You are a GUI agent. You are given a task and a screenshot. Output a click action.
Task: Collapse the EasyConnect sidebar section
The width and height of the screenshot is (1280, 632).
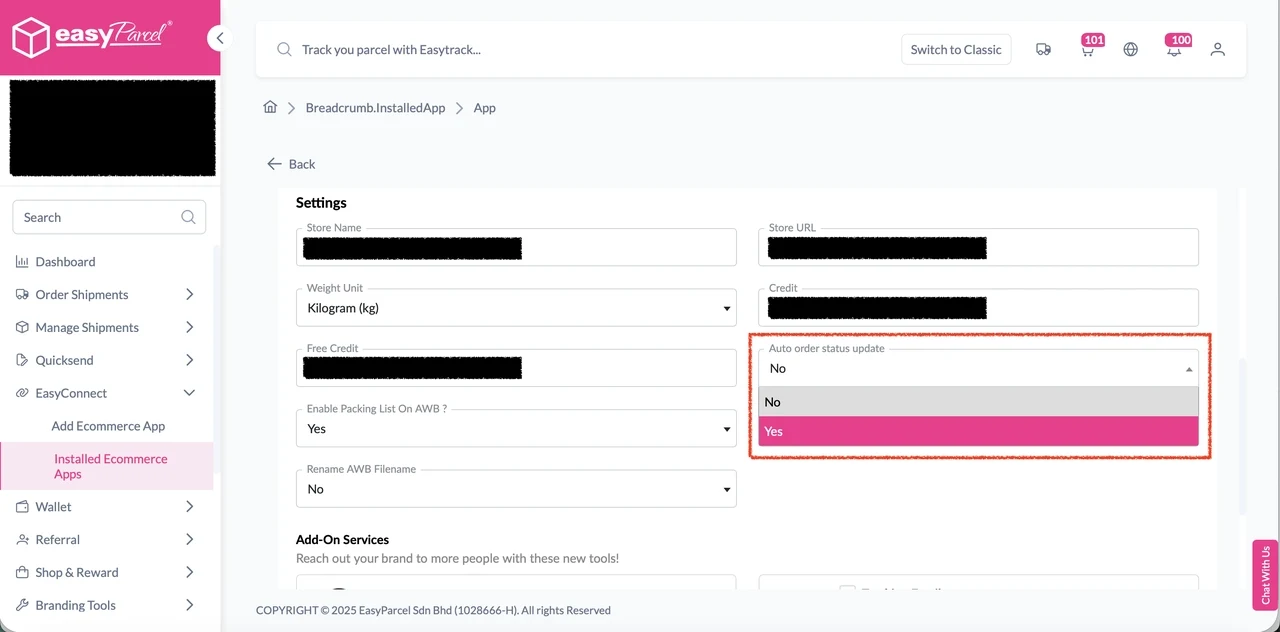189,393
